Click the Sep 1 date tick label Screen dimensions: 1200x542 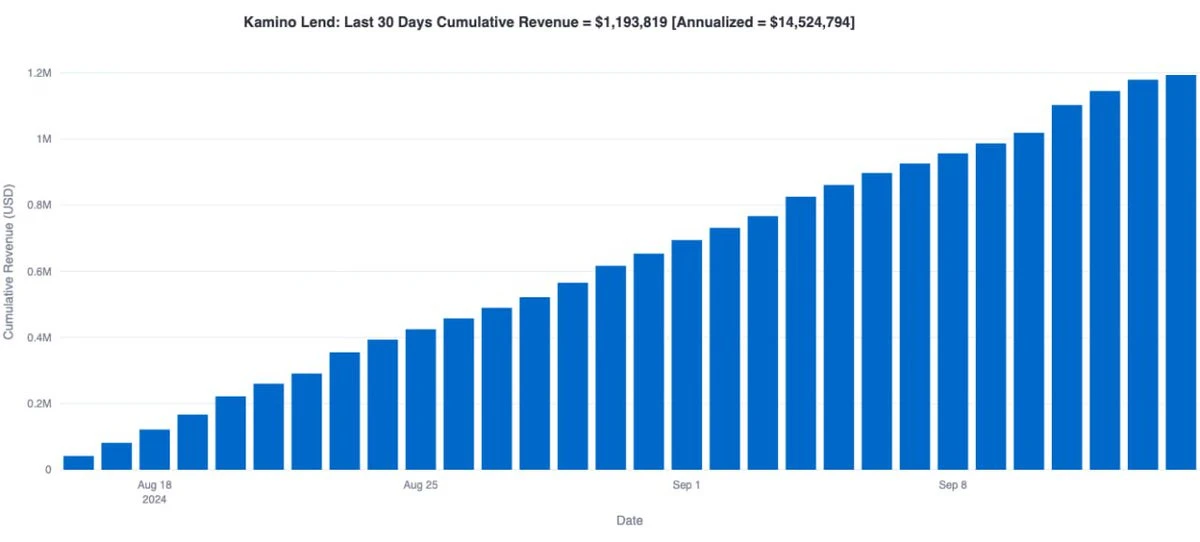(x=686, y=487)
